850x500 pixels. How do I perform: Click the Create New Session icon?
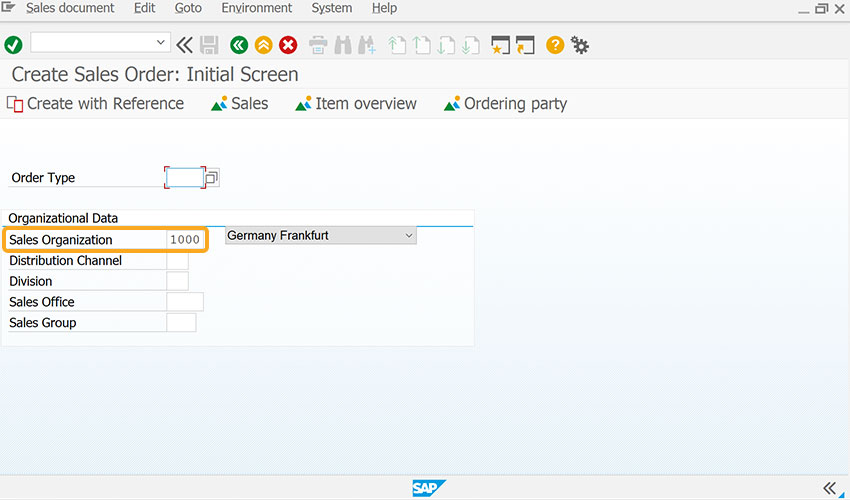coord(500,45)
